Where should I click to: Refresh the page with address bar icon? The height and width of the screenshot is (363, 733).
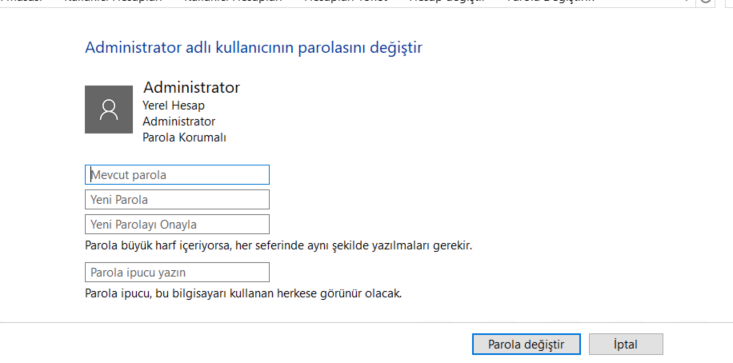coord(705,1)
